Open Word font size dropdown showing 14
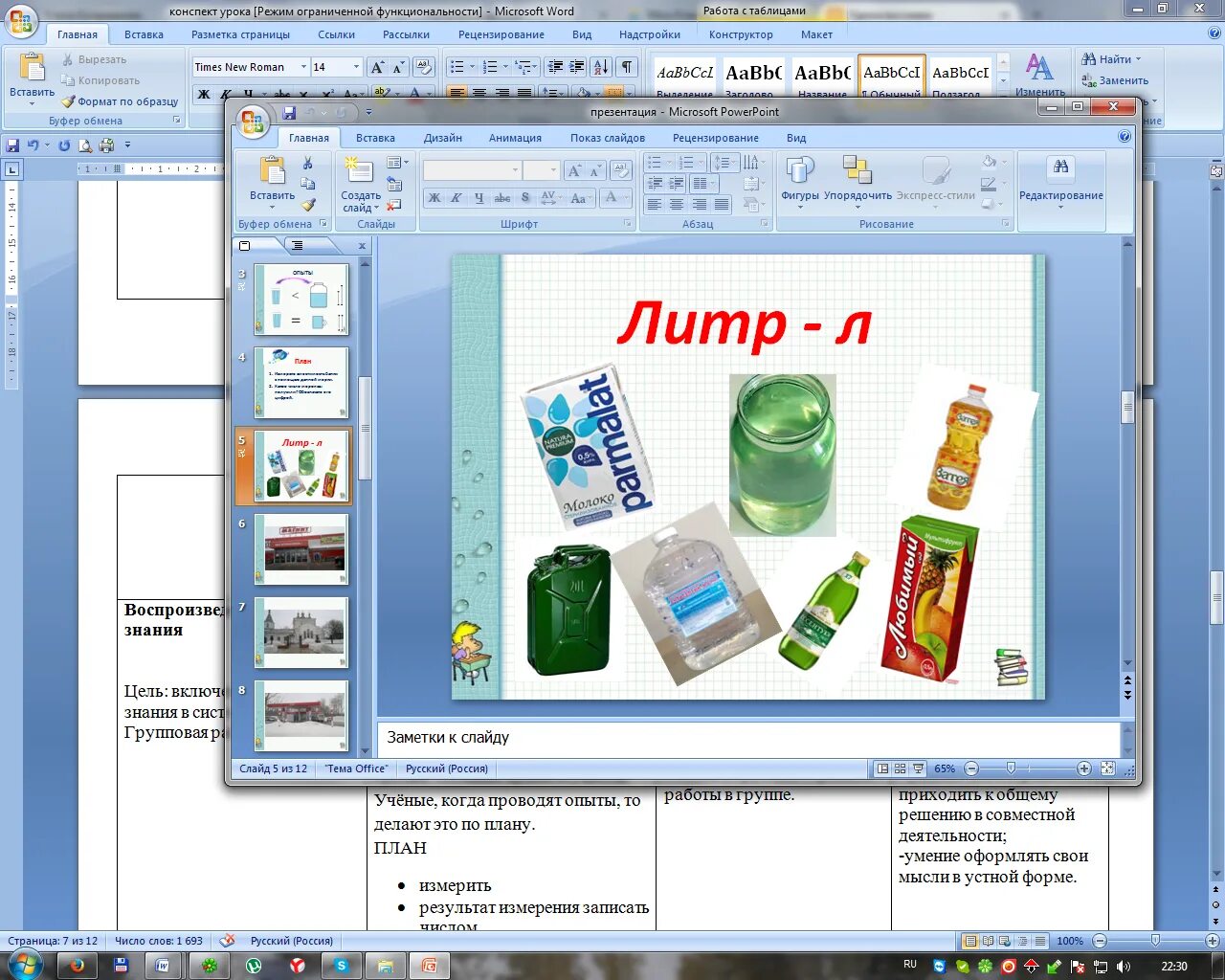Viewport: 1225px width, 980px height. click(357, 67)
